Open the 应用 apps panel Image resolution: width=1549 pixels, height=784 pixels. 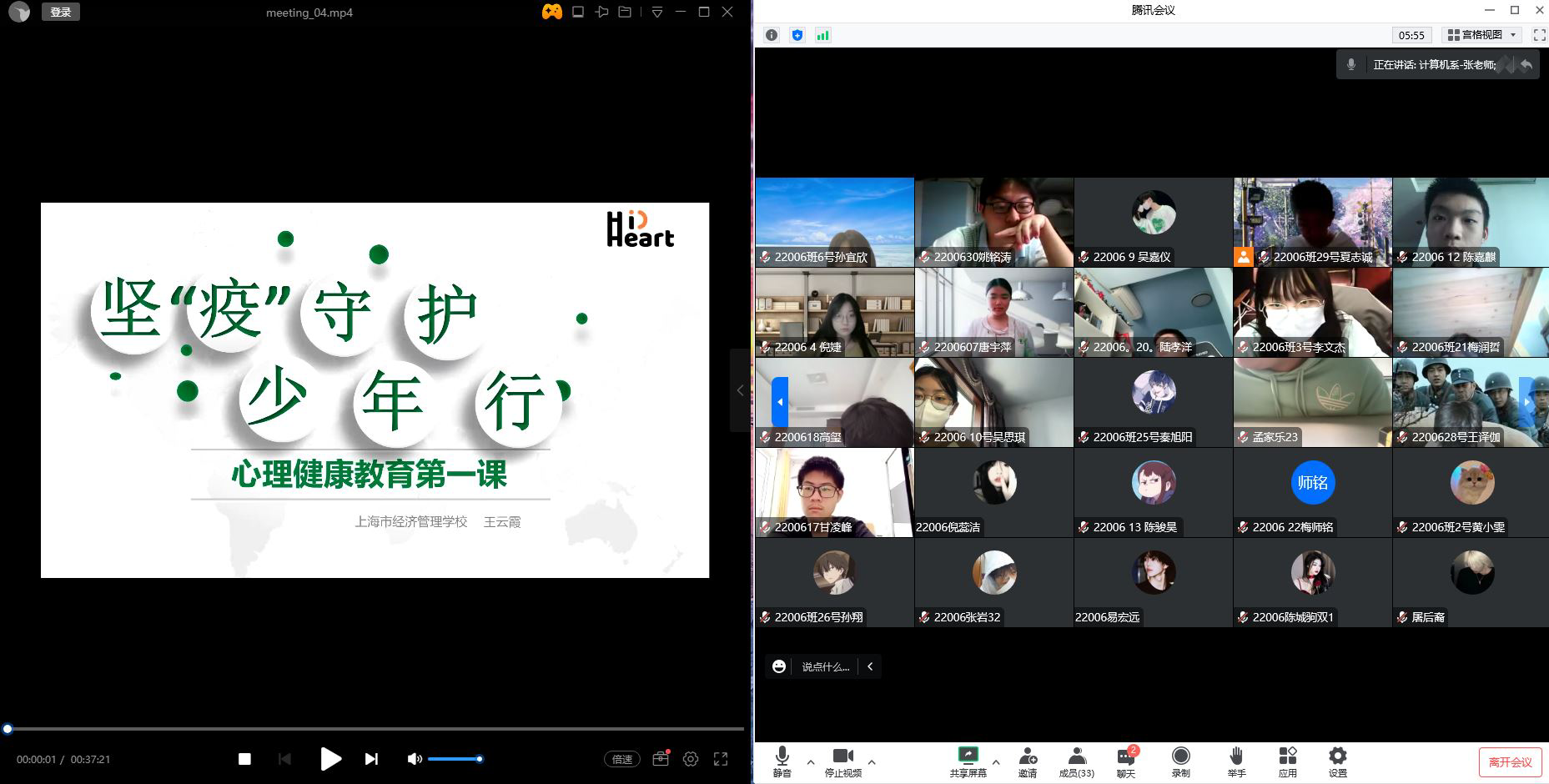click(x=1287, y=761)
